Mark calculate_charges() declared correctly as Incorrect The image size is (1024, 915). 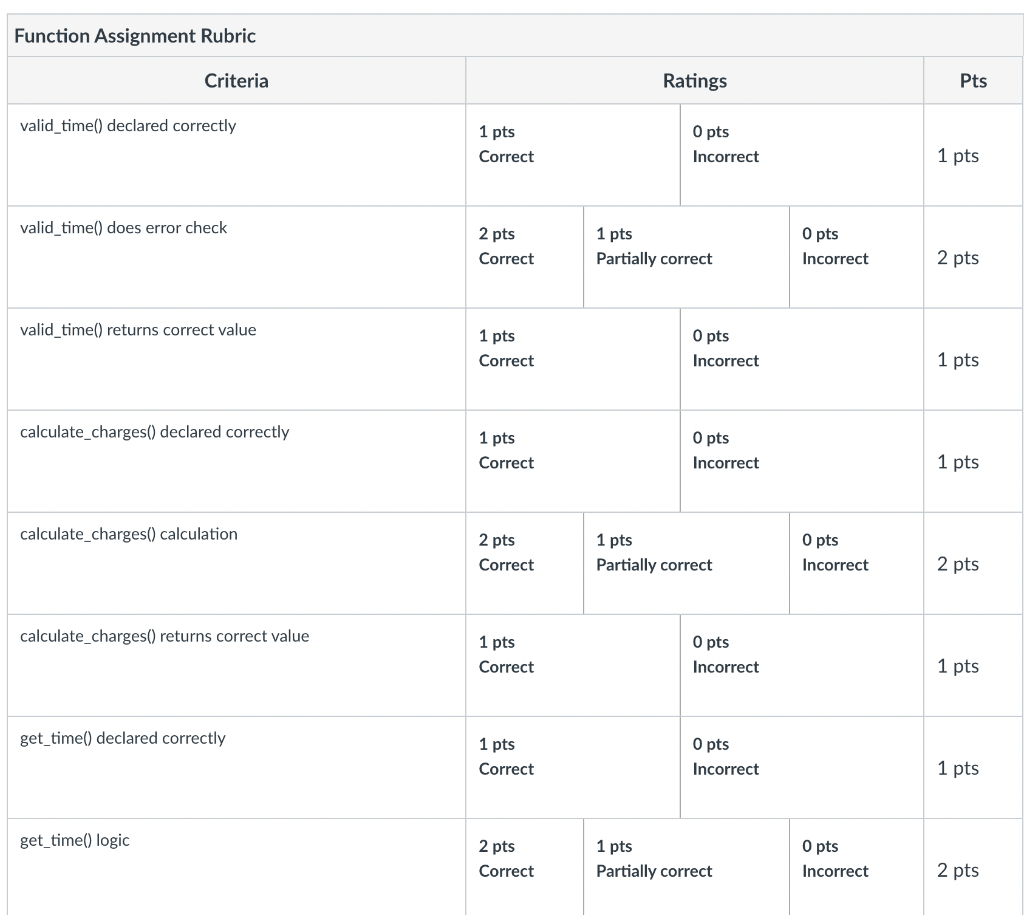click(x=801, y=461)
